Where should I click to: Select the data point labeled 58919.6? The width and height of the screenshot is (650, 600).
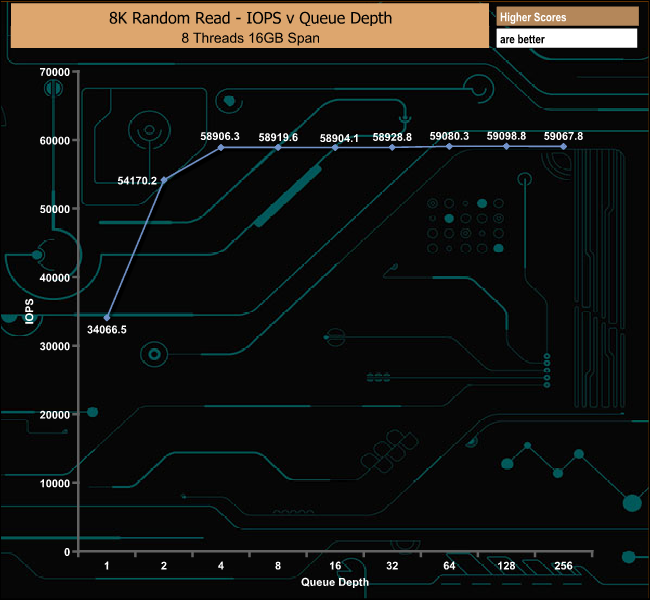click(x=278, y=147)
